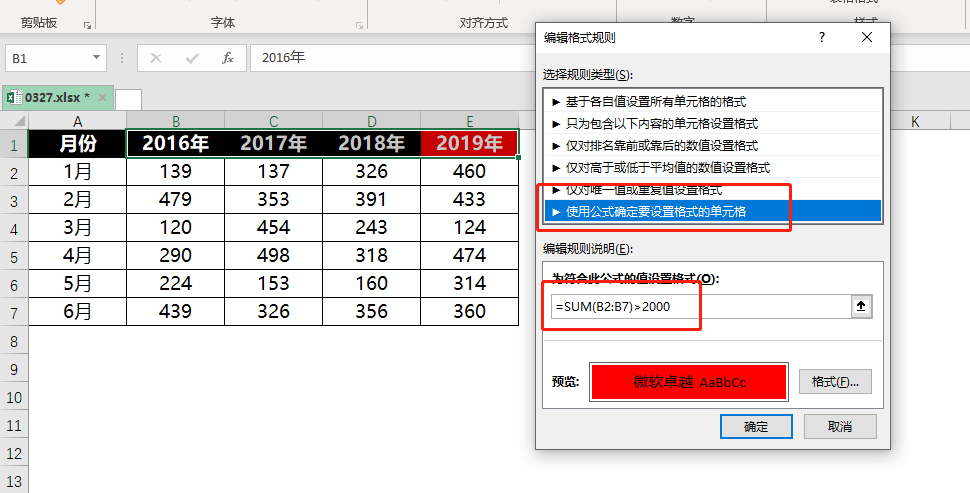Confirm the rule with 确定
Image resolution: width=970 pixels, height=493 pixels.
coord(756,426)
